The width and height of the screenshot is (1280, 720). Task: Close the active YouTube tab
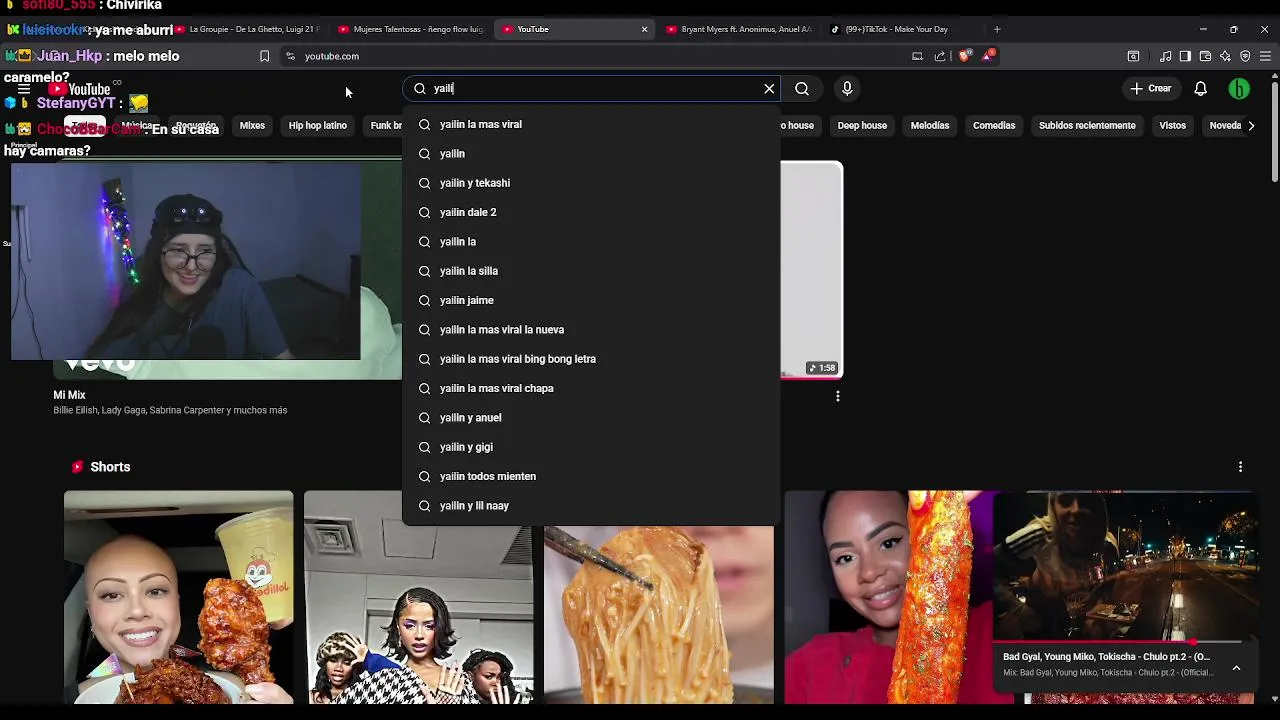[644, 29]
